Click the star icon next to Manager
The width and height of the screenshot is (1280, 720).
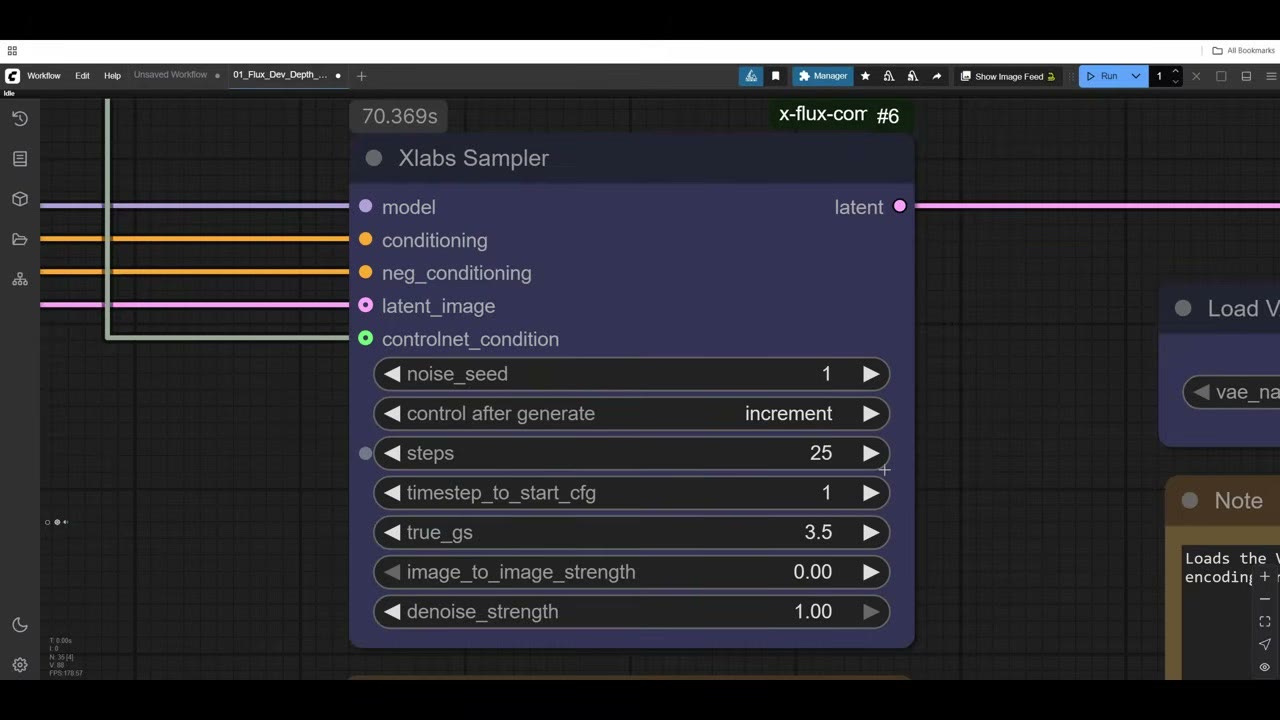(865, 76)
